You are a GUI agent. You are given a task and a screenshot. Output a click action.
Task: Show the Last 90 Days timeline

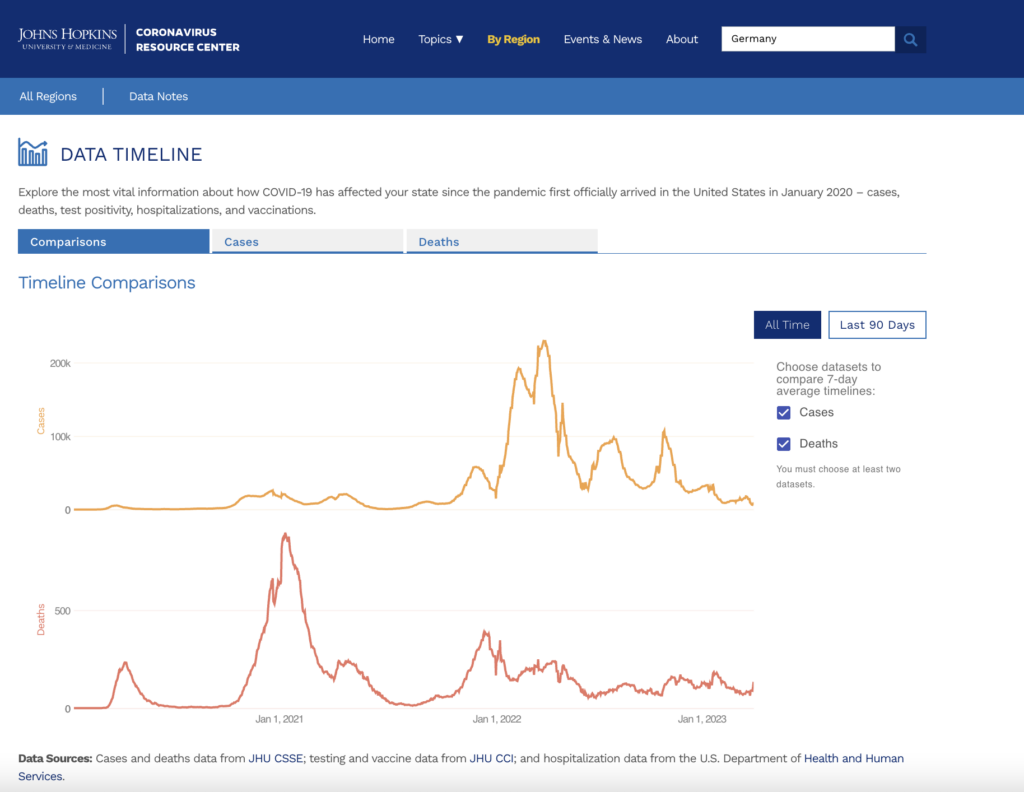[877, 325]
